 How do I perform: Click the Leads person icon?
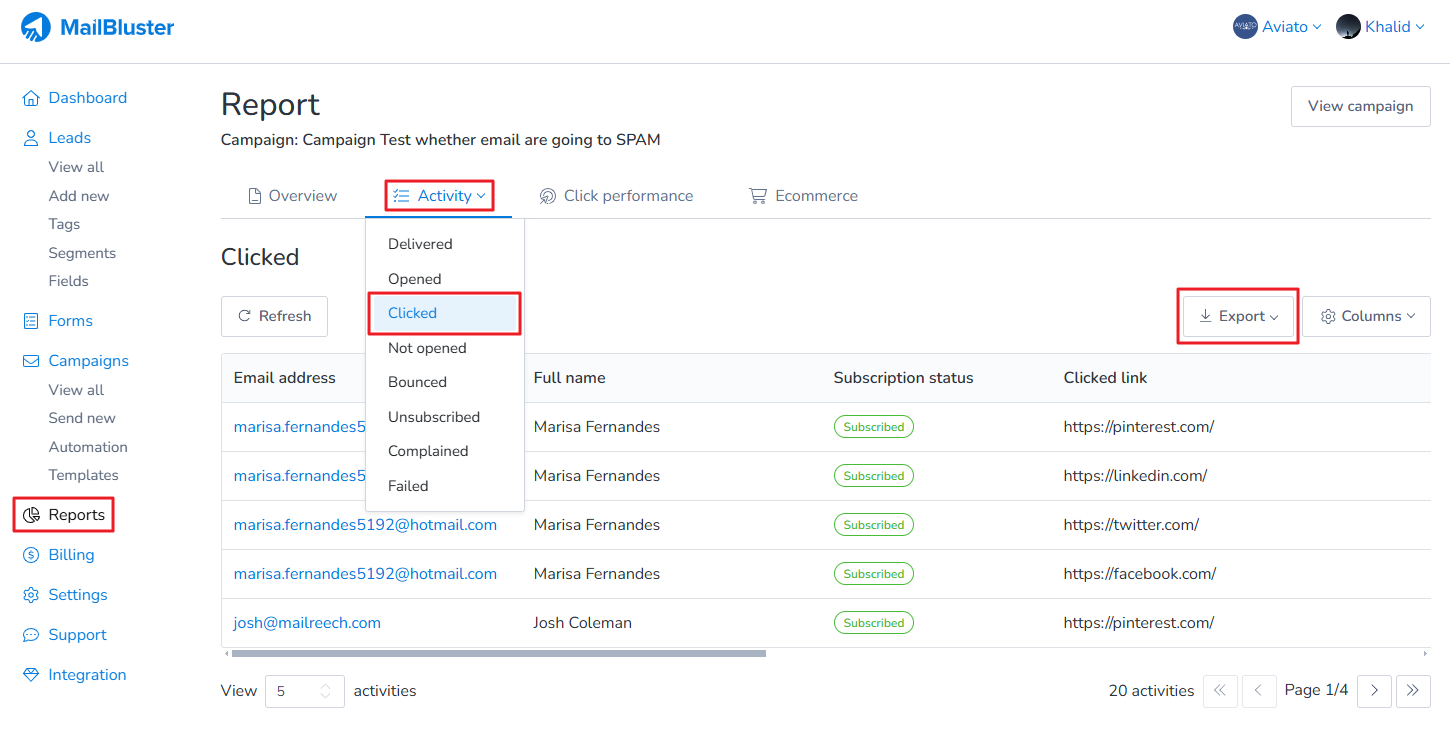(31, 138)
